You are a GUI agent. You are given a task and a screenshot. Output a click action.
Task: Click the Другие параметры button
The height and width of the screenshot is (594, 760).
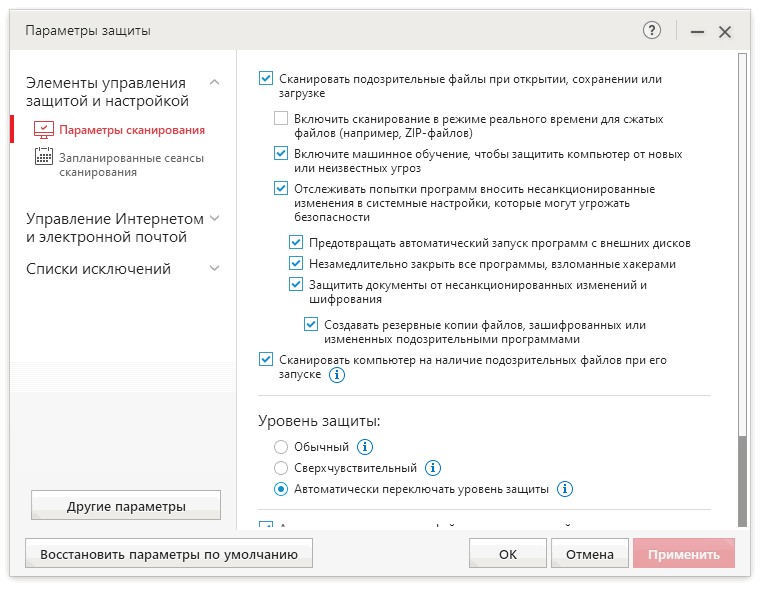coord(126,506)
